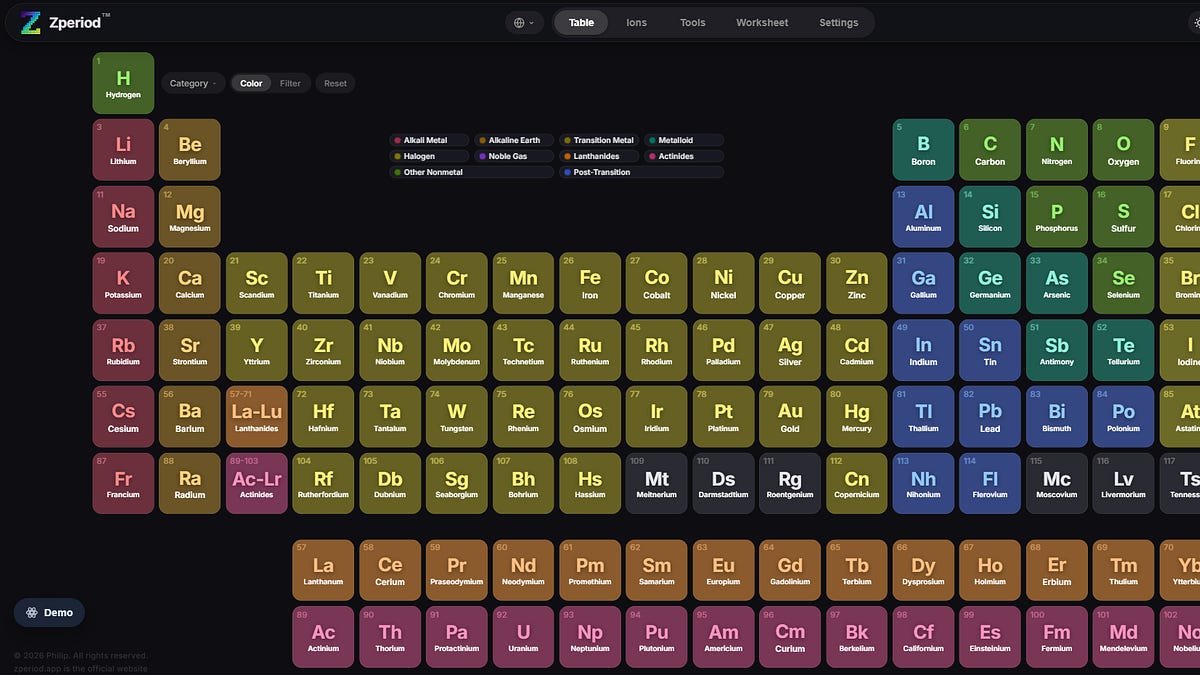Select the Gadolinium element tile
Screen dimensions: 1200x675
point(790,570)
